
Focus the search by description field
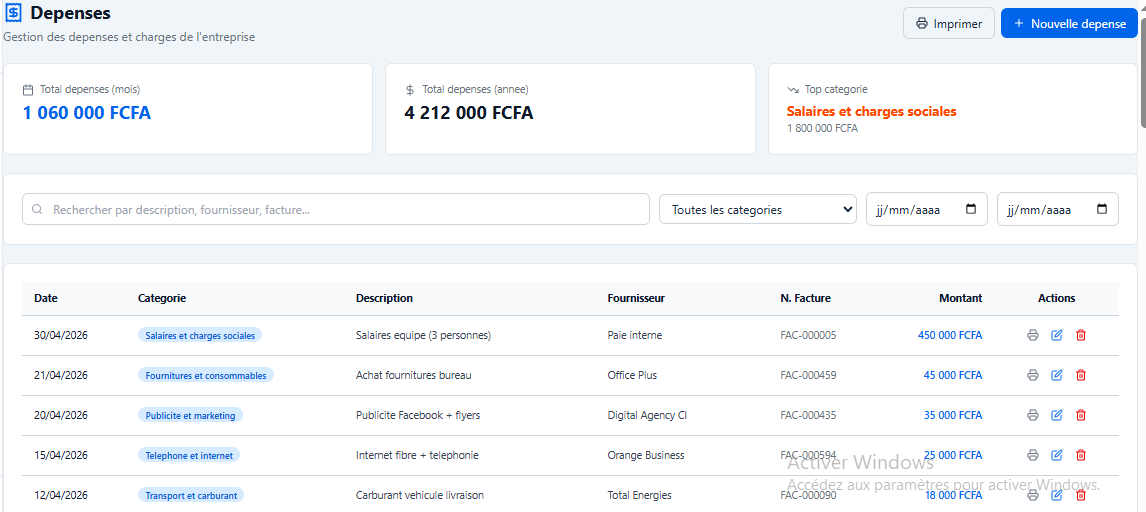pos(336,209)
